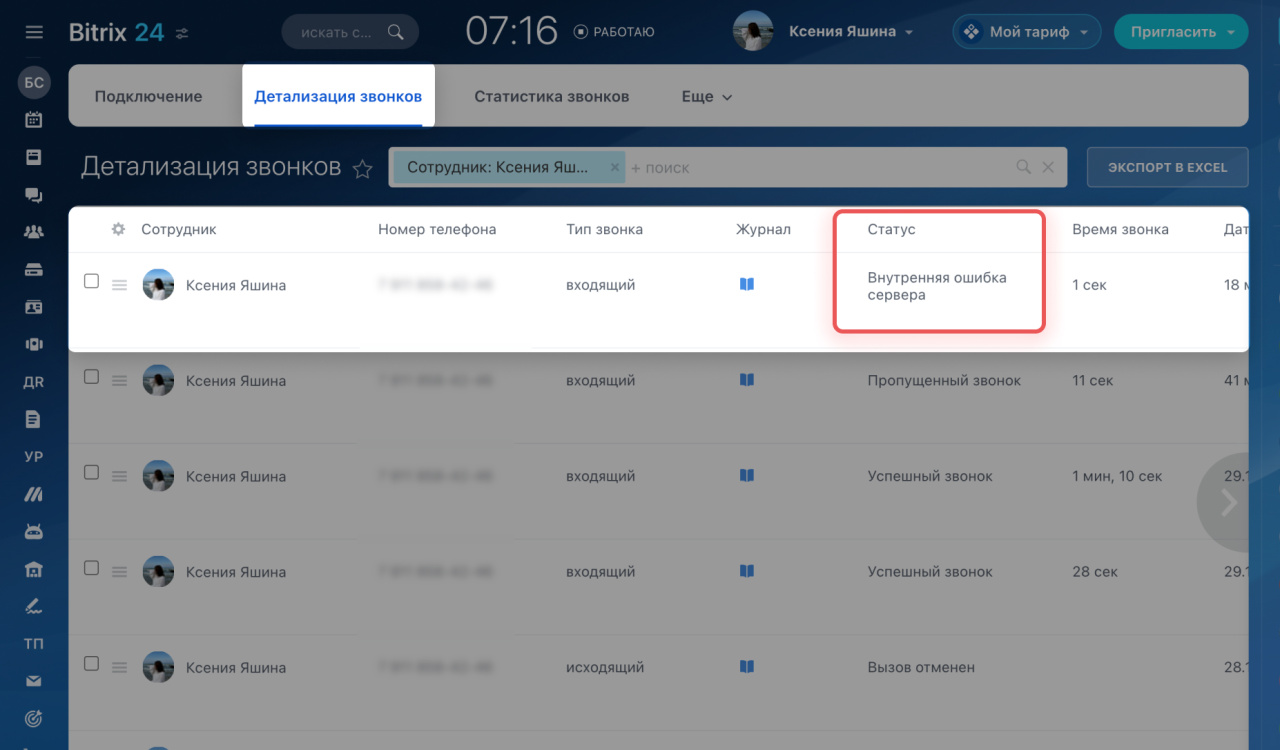The width and height of the screenshot is (1280, 750).
Task: Open the УР sidebar item
Action: click(34, 457)
